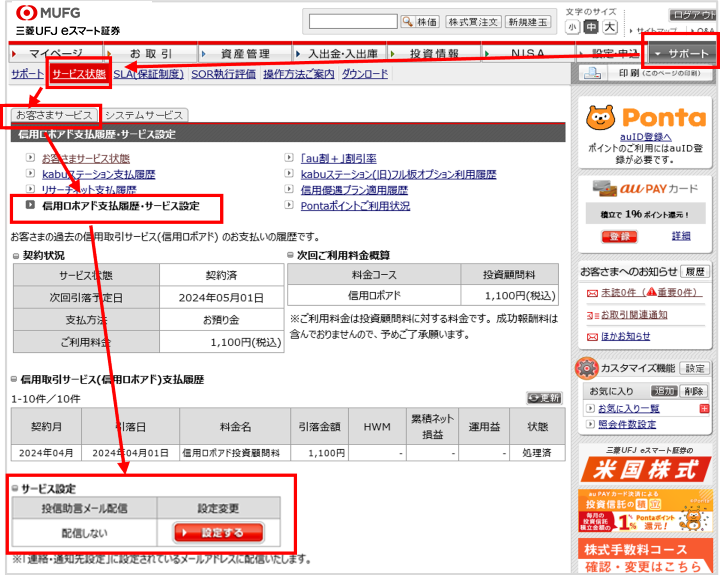Open the au PAY カード 詳細 link

pos(681,236)
